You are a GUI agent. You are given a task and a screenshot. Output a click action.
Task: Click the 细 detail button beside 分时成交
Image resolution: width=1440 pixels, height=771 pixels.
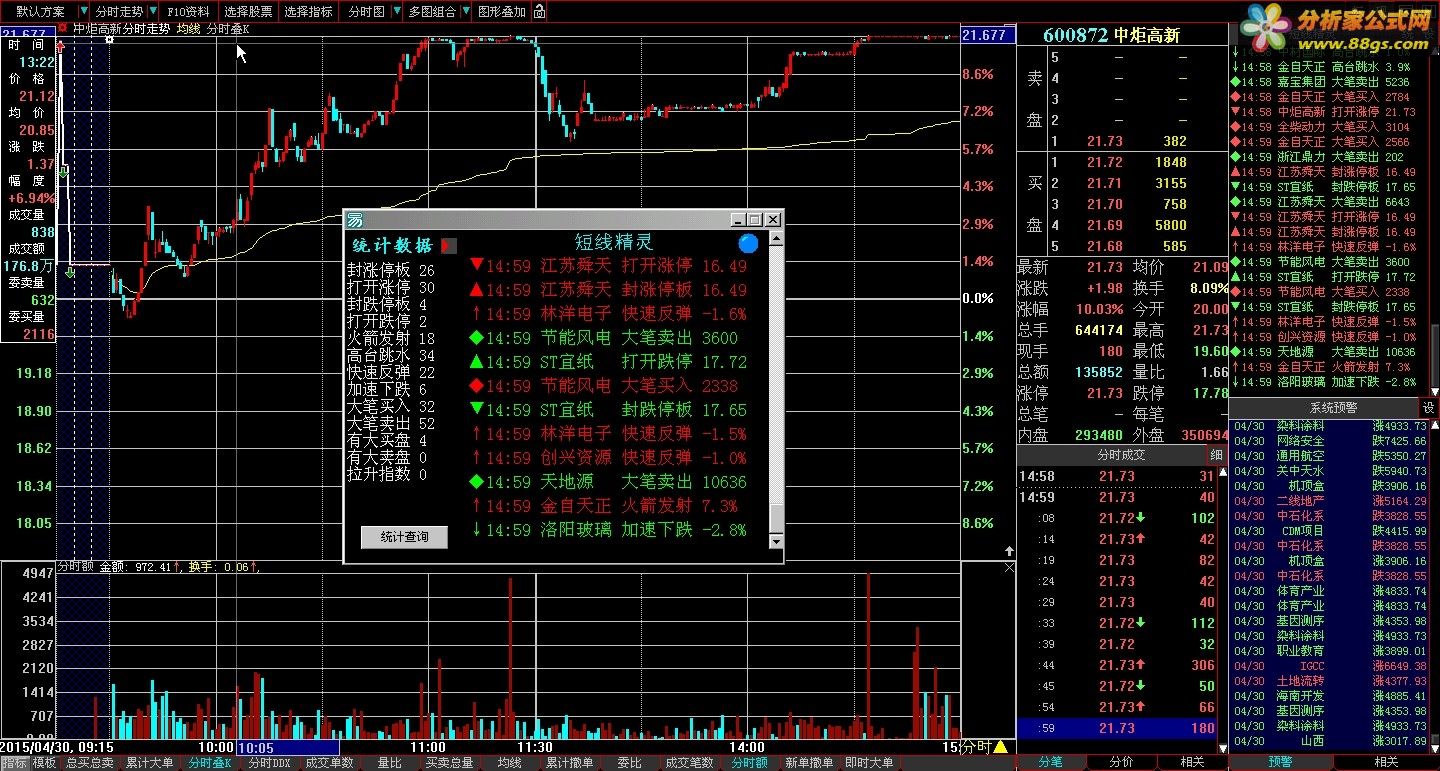point(1217,455)
